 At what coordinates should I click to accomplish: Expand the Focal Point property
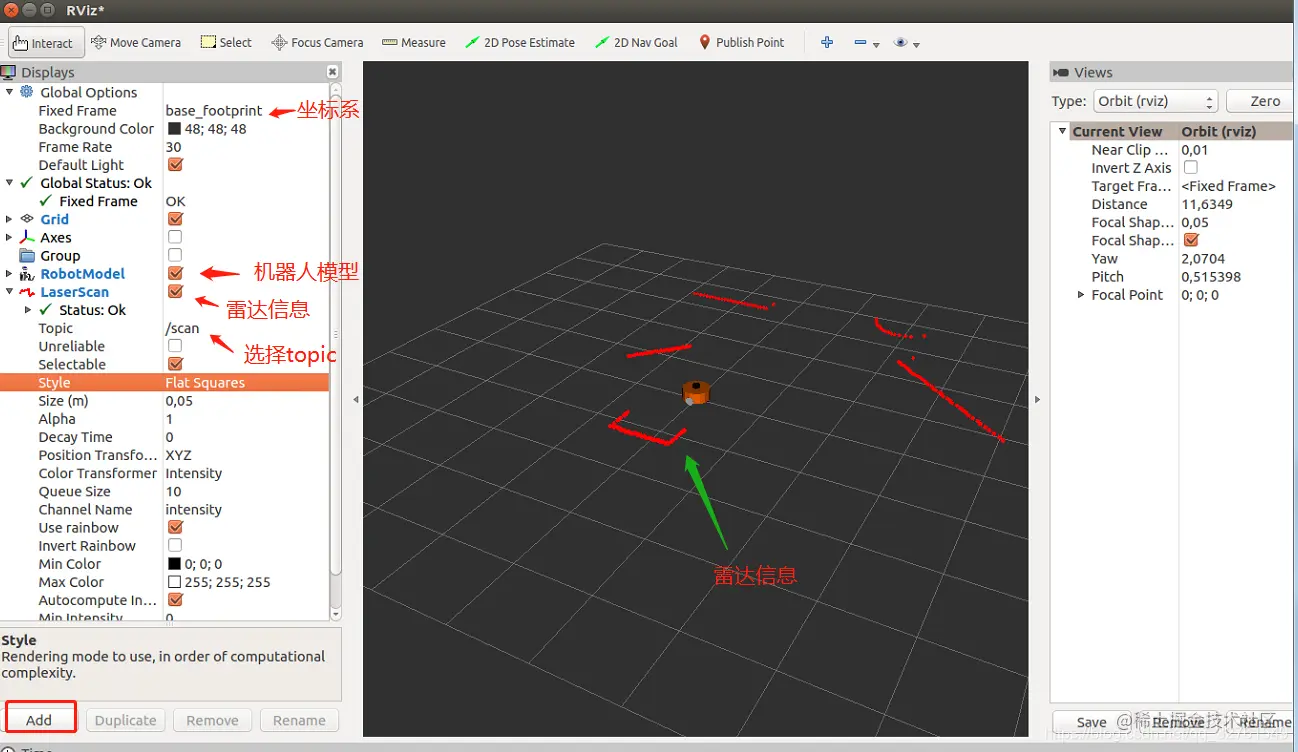[x=1081, y=295]
